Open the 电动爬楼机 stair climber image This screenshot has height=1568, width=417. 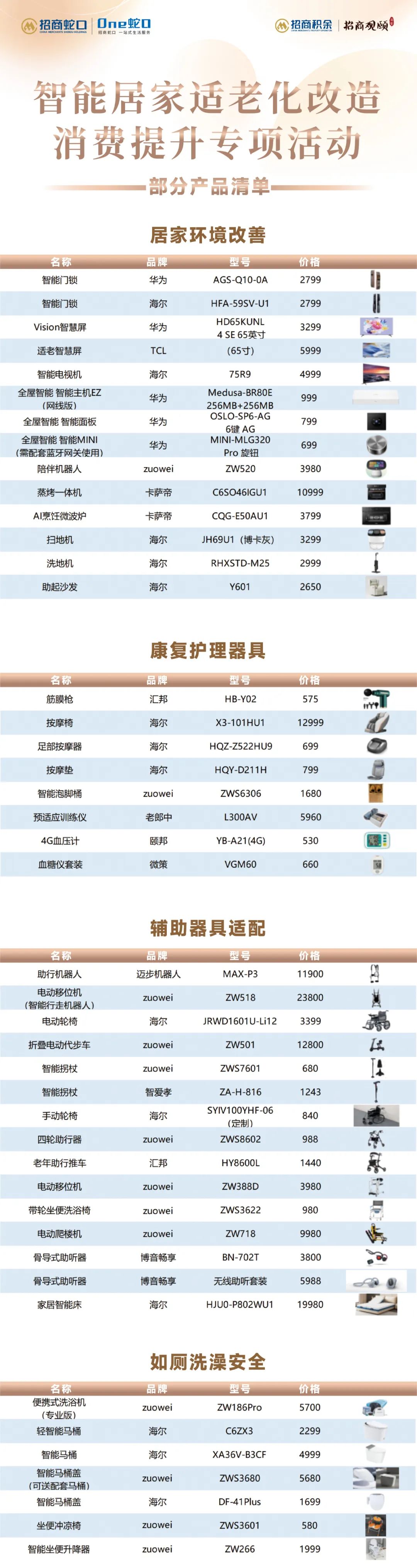point(376,1234)
